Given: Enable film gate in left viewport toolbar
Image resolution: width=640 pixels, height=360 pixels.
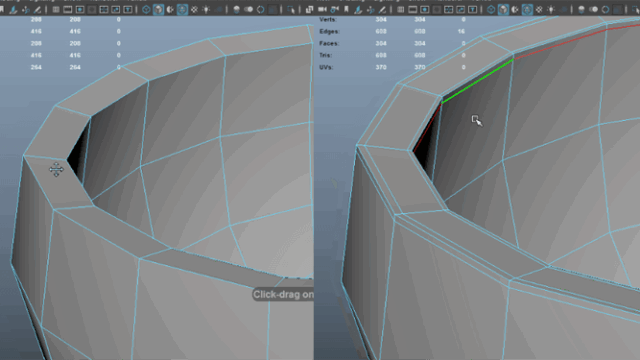Looking at the screenshot, I should coord(67,9).
